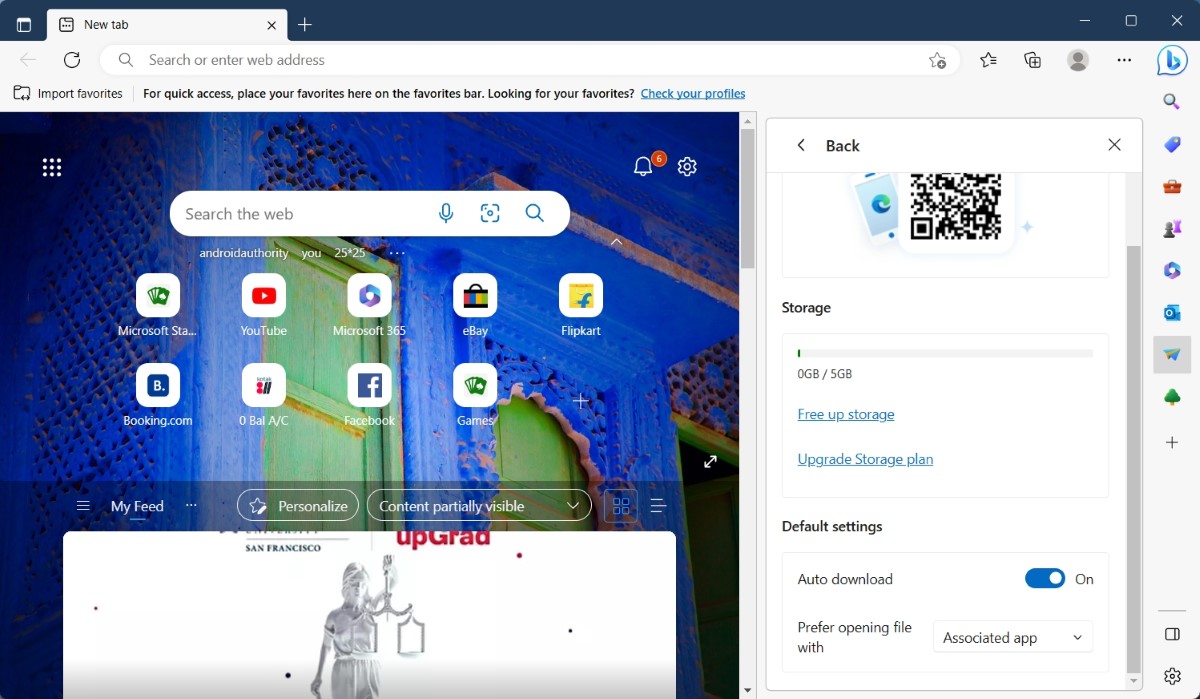
Task: Click the magnifier search button in web search
Action: pos(535,213)
